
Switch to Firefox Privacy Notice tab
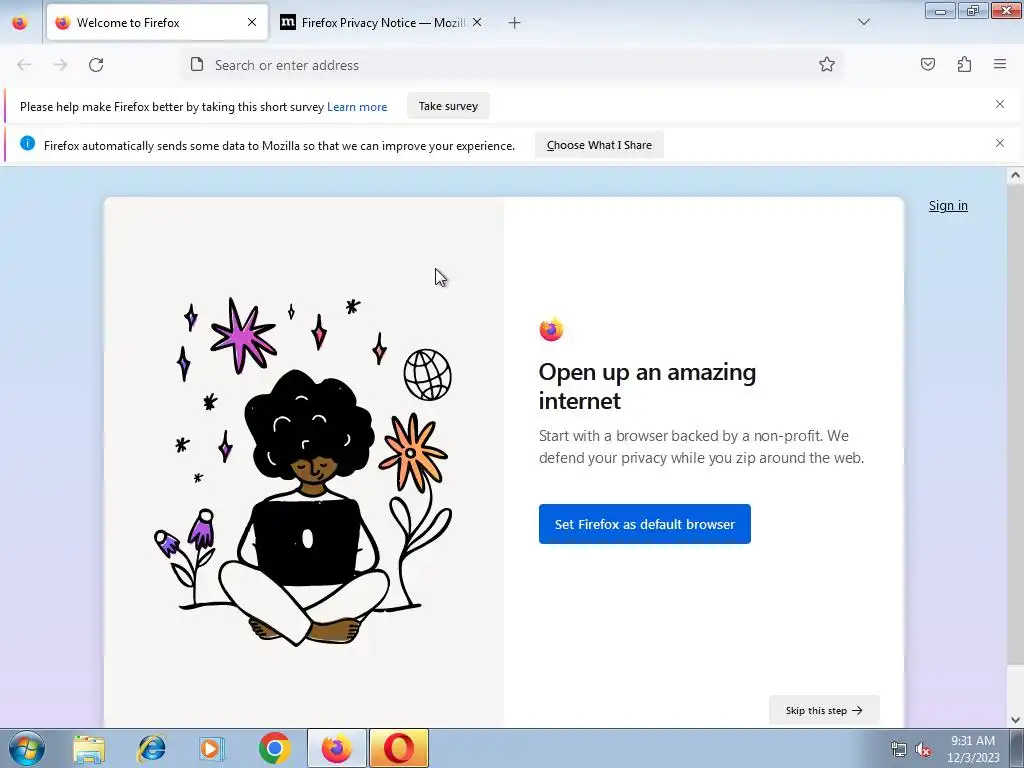click(382, 22)
